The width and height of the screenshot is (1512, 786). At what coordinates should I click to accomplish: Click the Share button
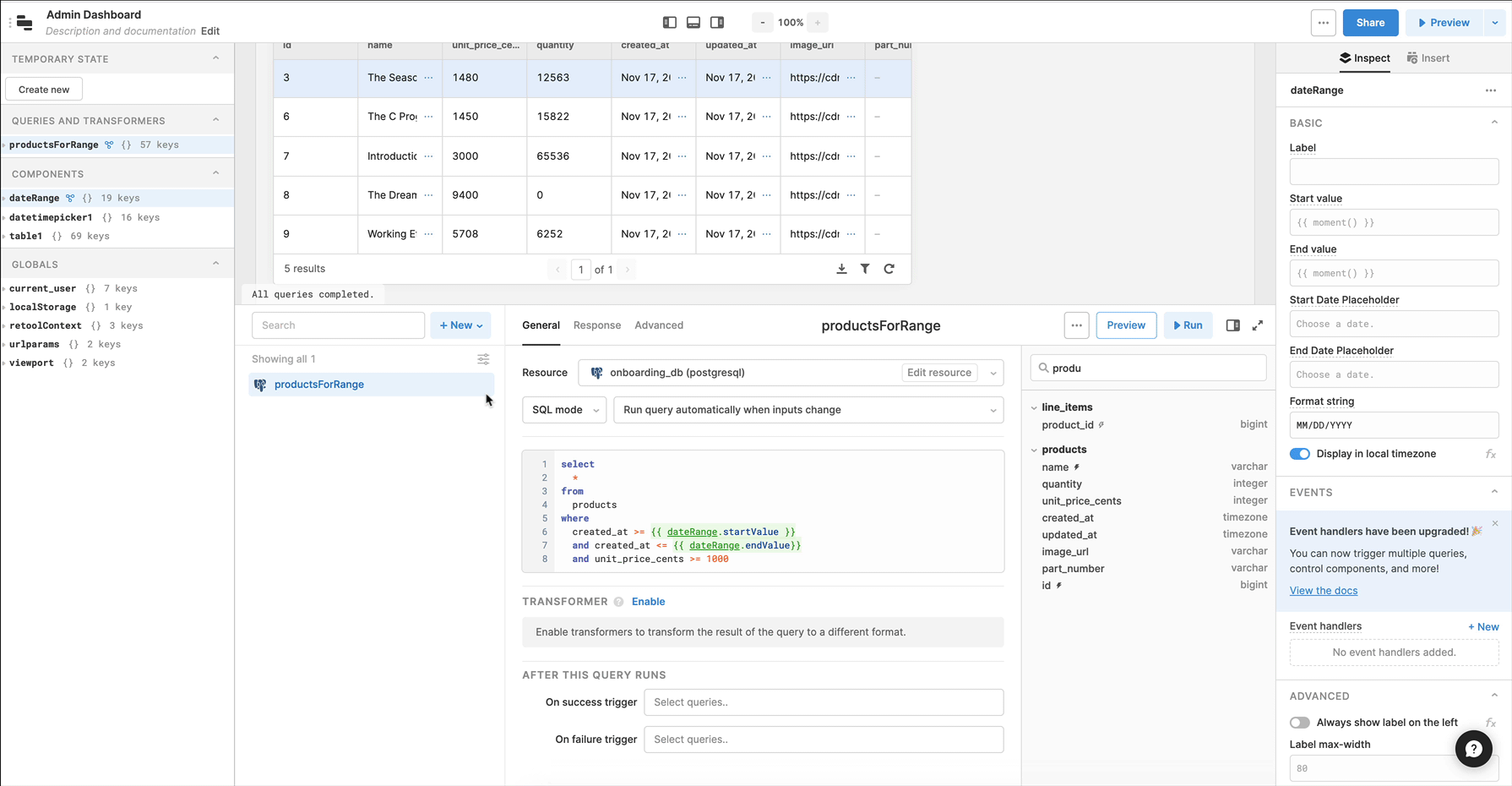(1370, 23)
